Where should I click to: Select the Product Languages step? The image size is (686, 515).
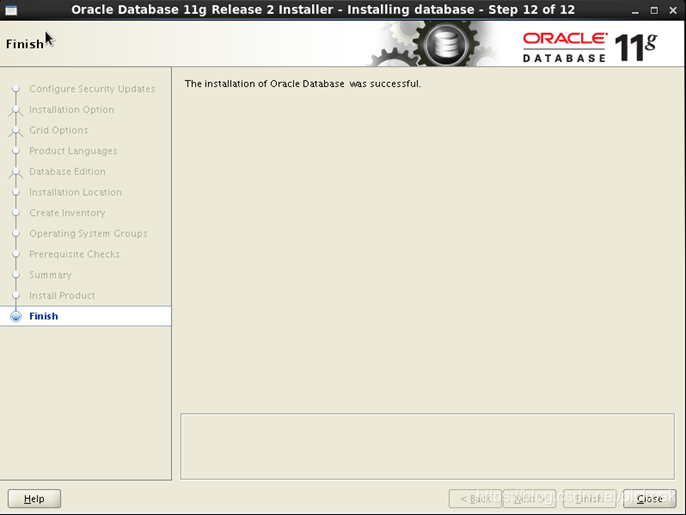73,151
